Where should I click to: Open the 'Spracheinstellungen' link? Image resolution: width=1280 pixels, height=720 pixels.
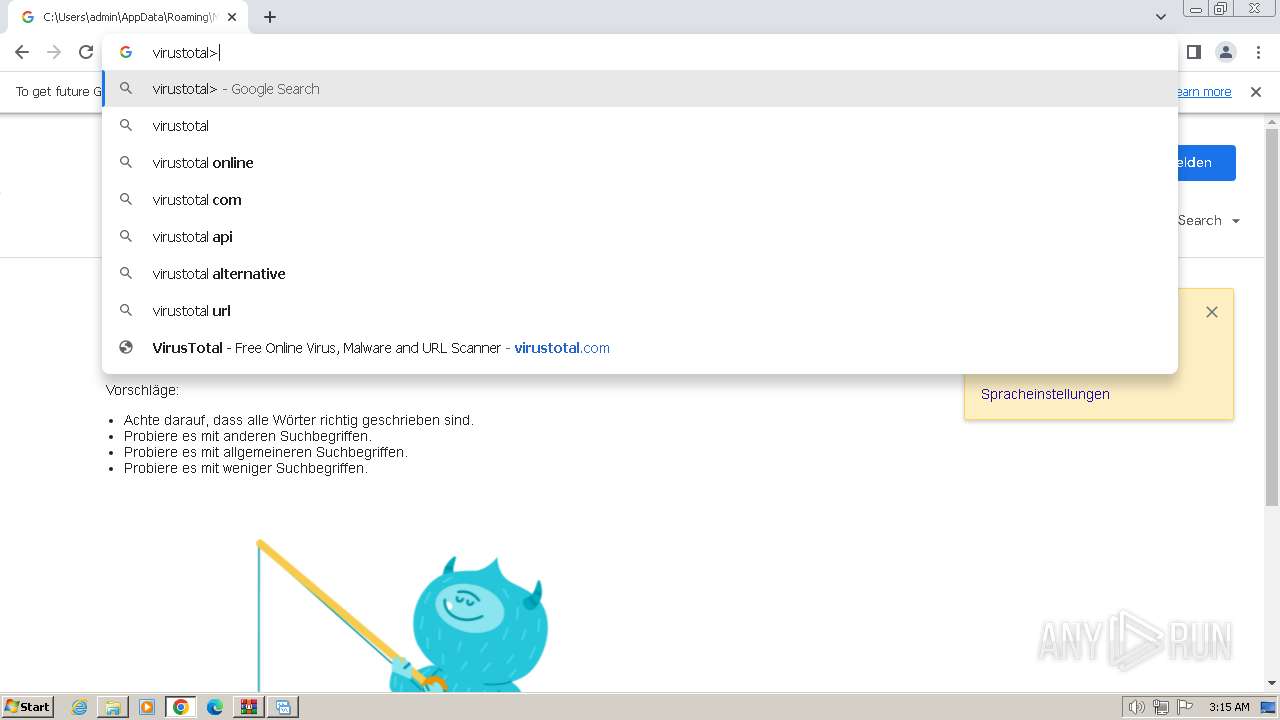[x=1045, y=394]
